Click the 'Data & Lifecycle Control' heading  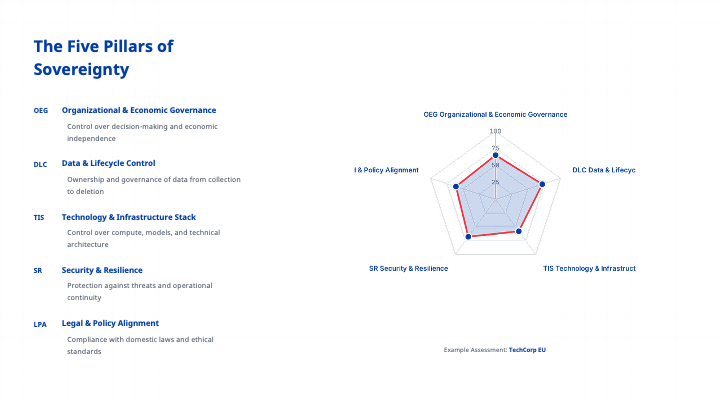pyautogui.click(x=108, y=163)
